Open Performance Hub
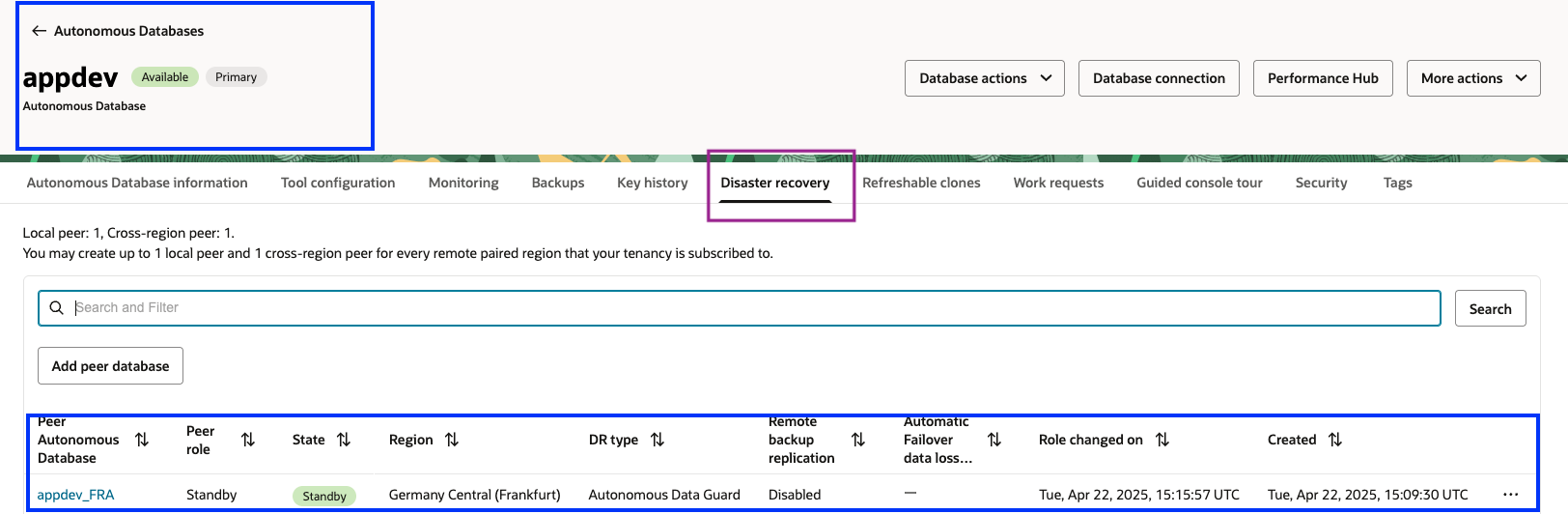The image size is (1568, 514). (x=1323, y=78)
